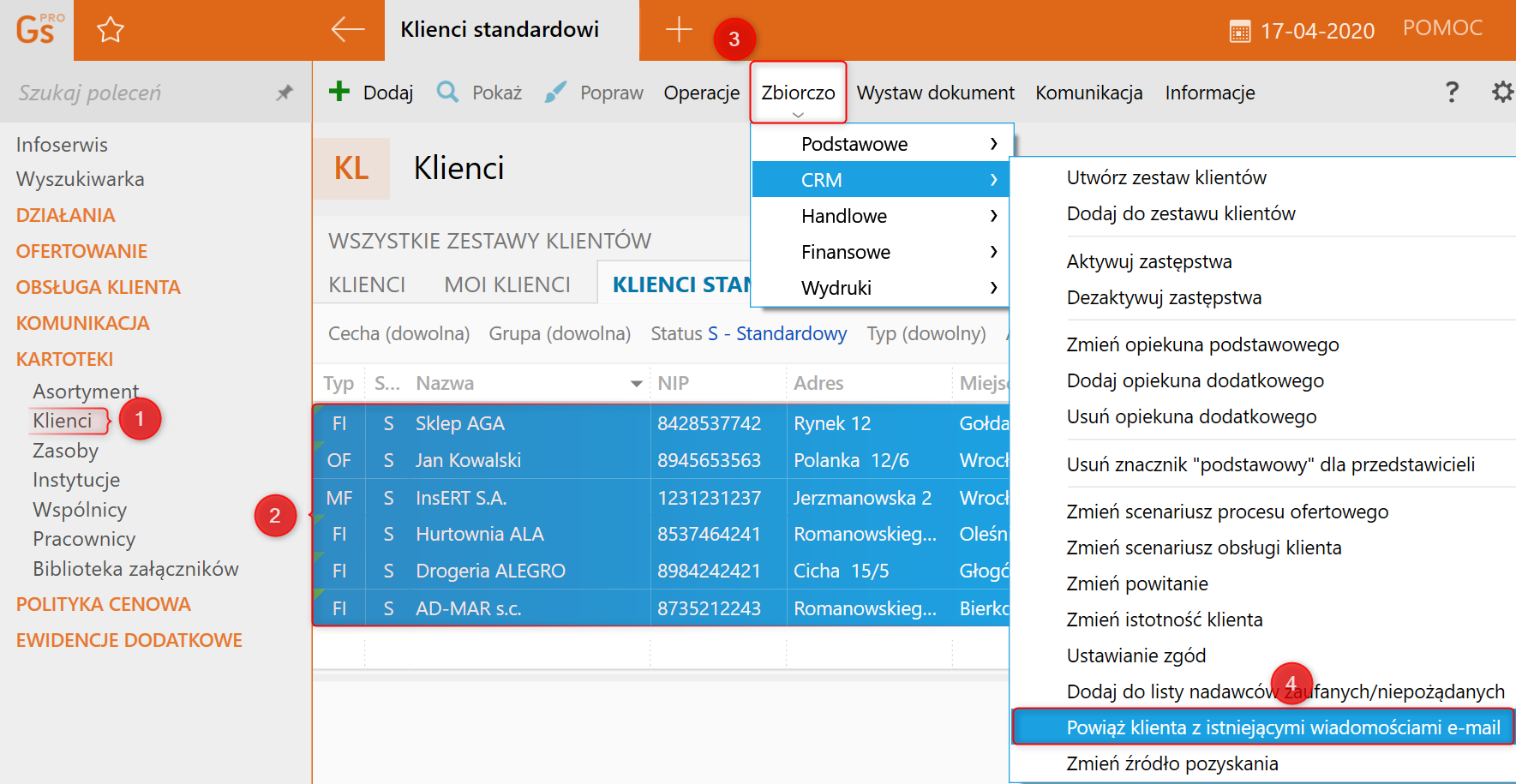Pin the command search panel
This screenshot has height=784, width=1516.
[285, 93]
